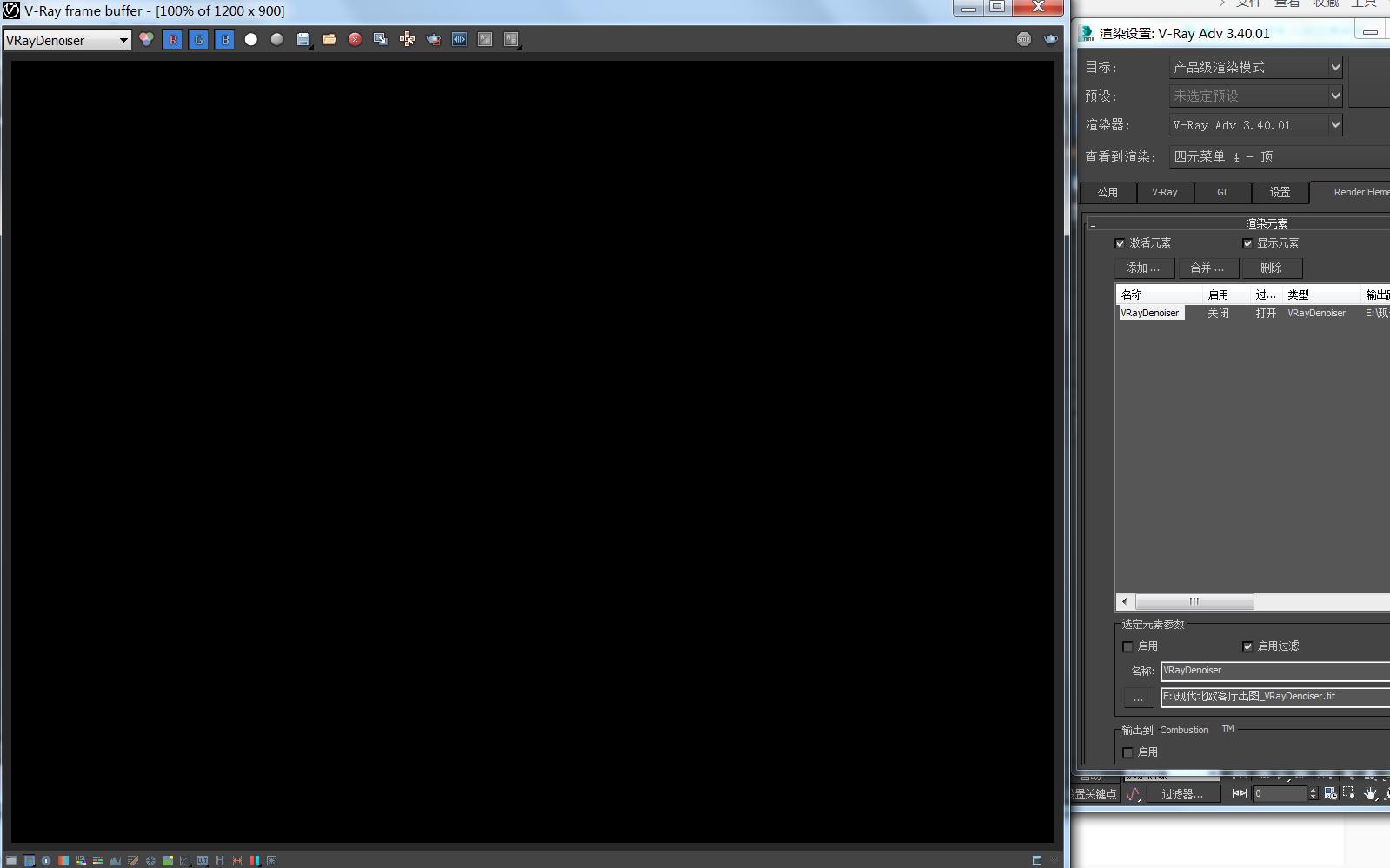Toggle the background image icon
1390x868 pixels.
coord(168,860)
